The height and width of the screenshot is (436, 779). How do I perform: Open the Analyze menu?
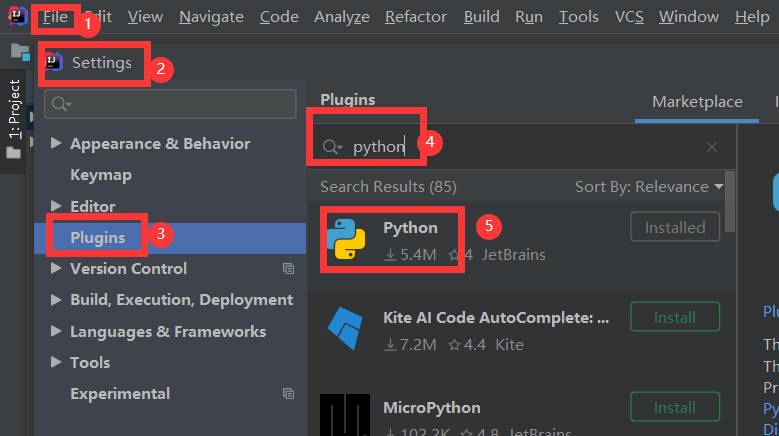(342, 17)
